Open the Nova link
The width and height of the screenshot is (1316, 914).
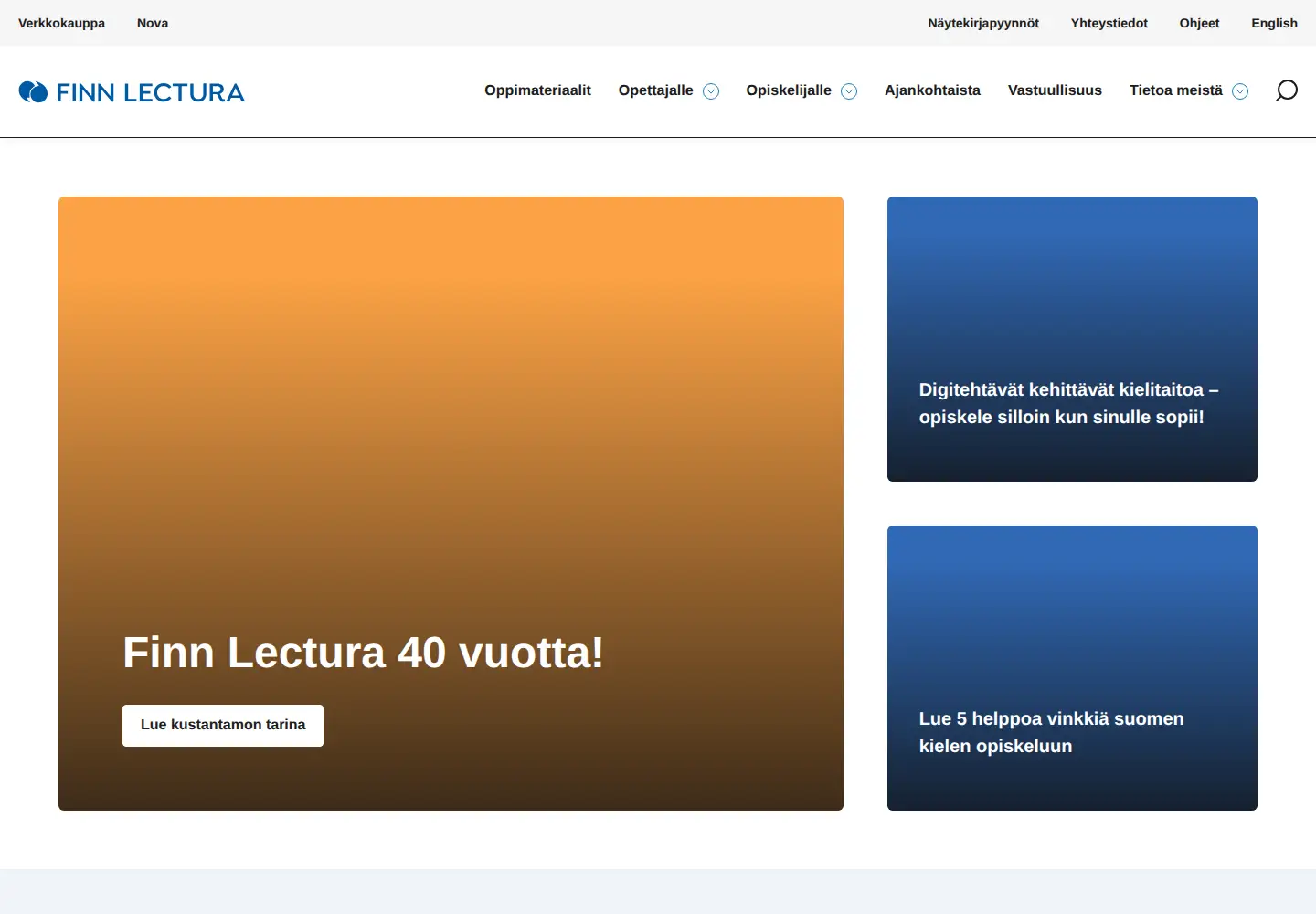pos(153,23)
